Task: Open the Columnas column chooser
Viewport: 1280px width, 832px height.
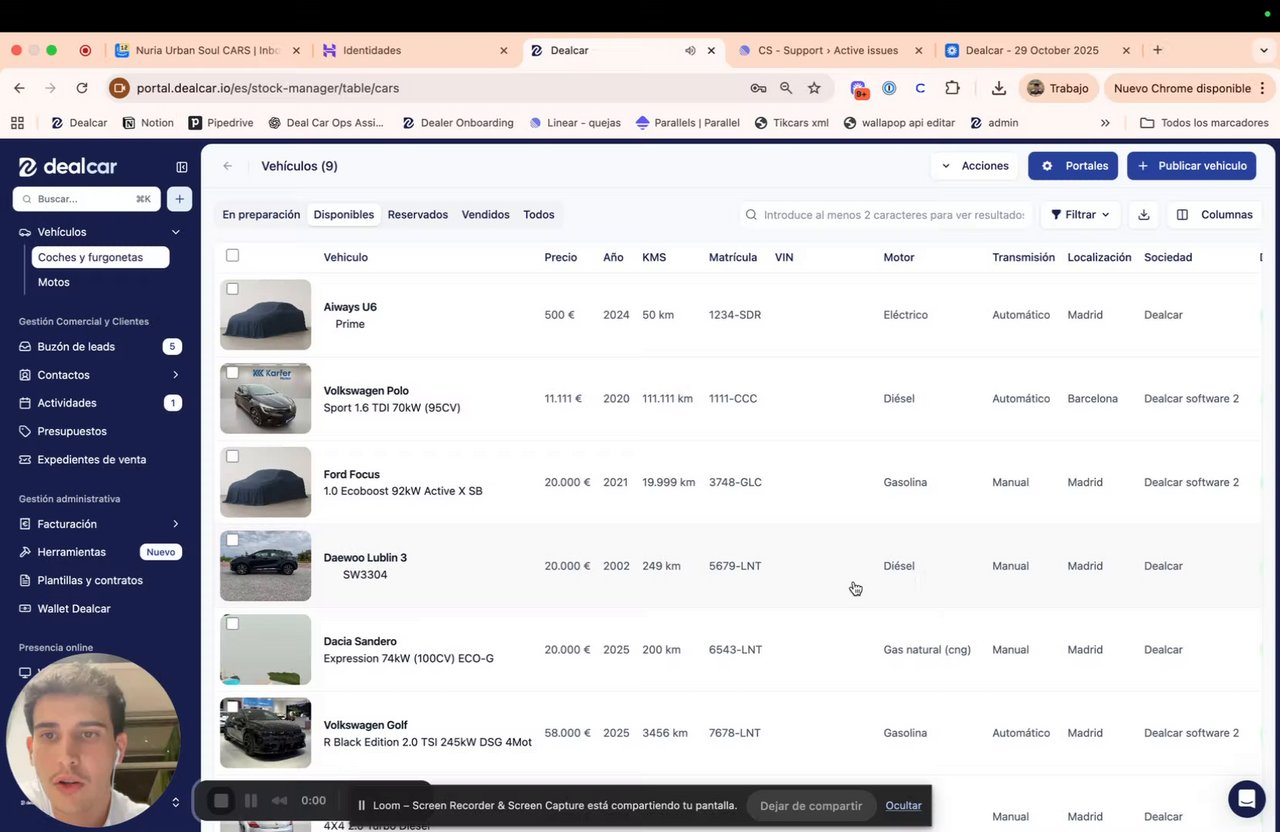Action: pos(1215,215)
